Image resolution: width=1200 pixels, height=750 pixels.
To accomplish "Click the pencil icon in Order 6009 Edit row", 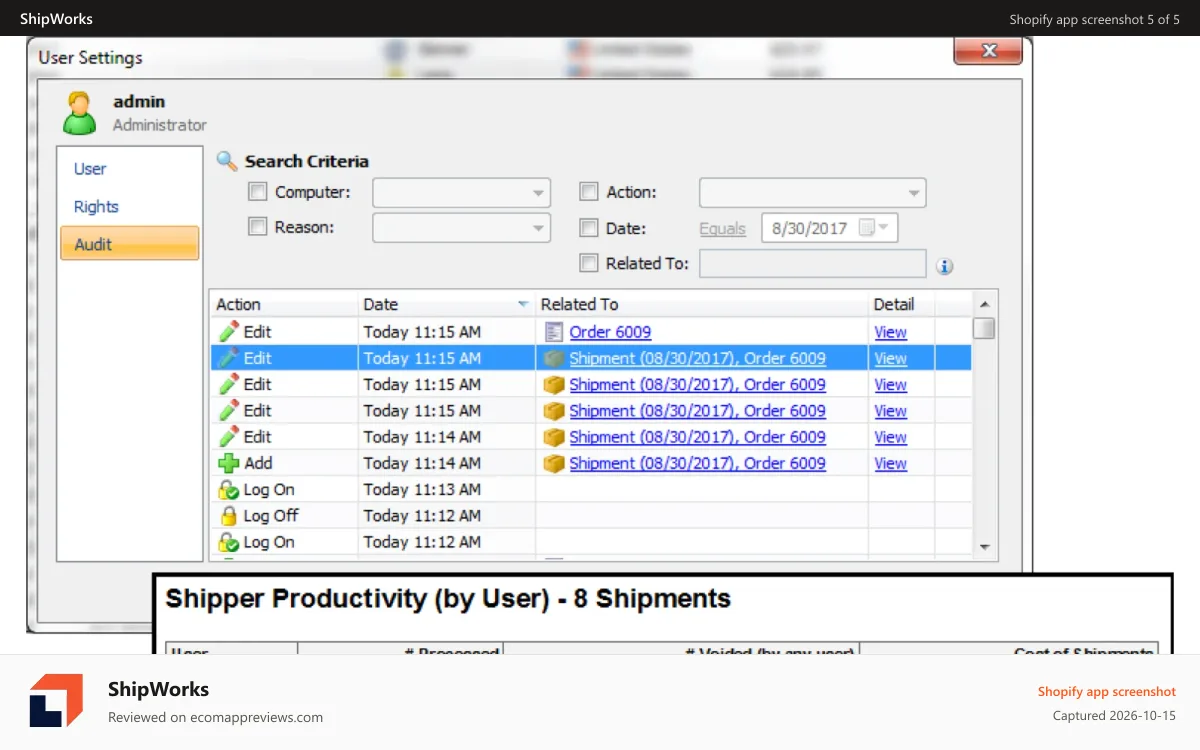I will click(x=229, y=332).
